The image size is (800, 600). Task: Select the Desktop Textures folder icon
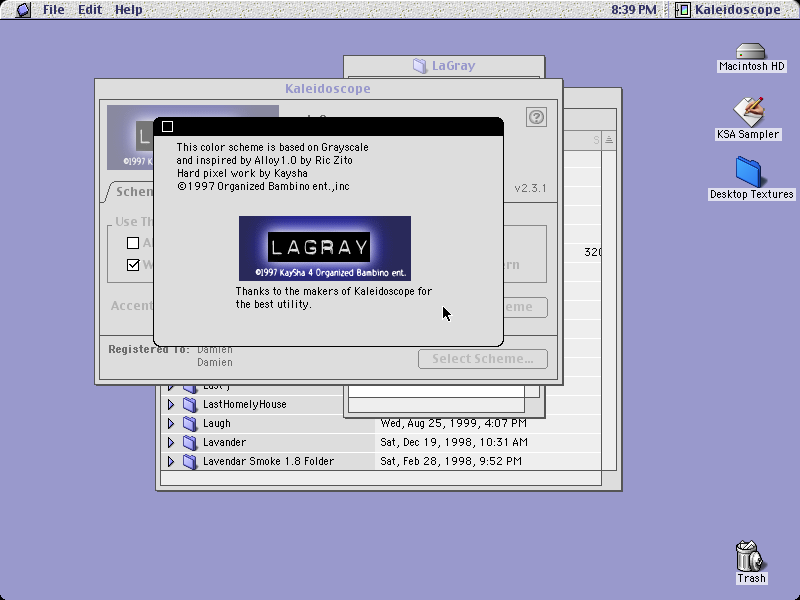(748, 172)
